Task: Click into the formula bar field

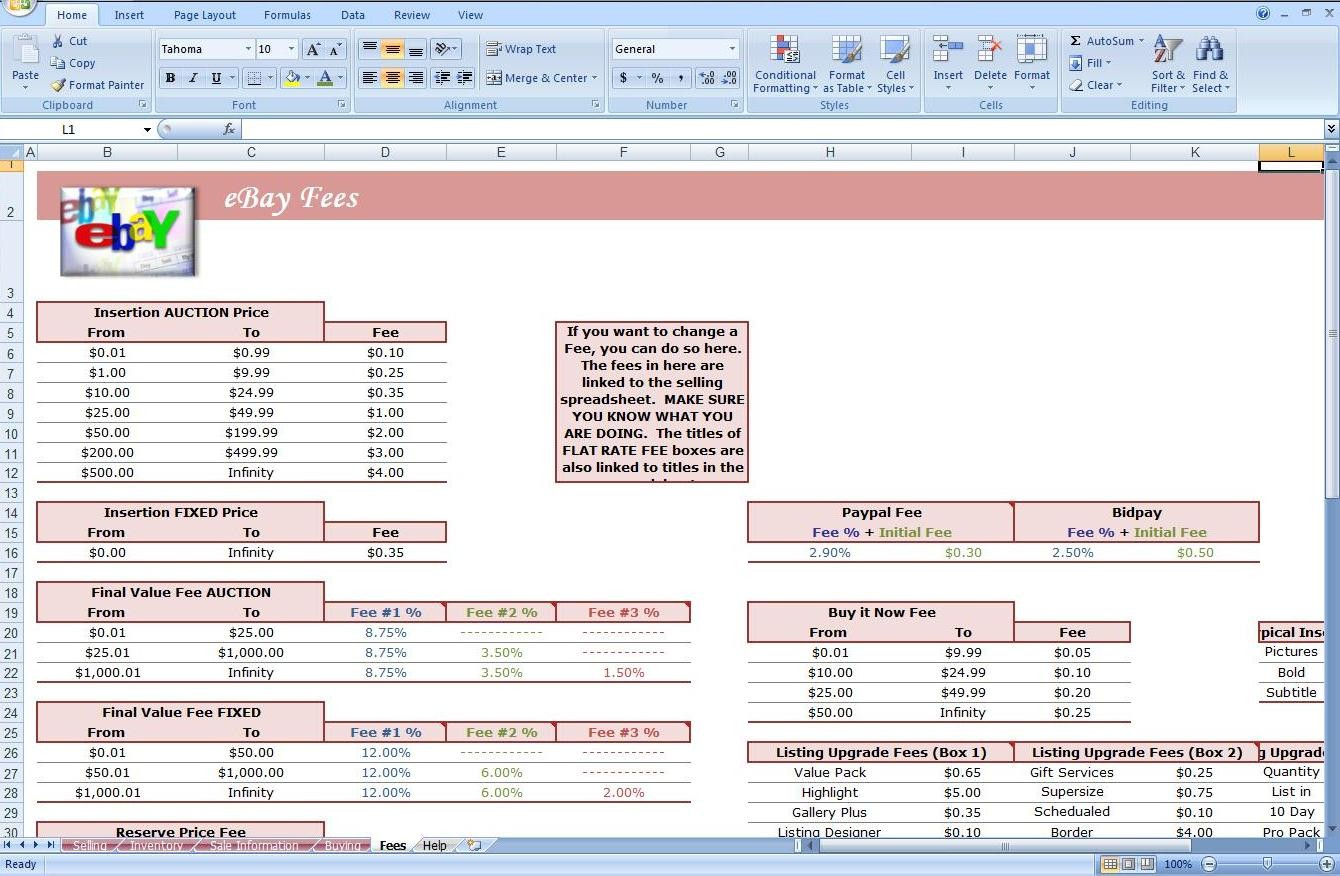Action: point(780,129)
